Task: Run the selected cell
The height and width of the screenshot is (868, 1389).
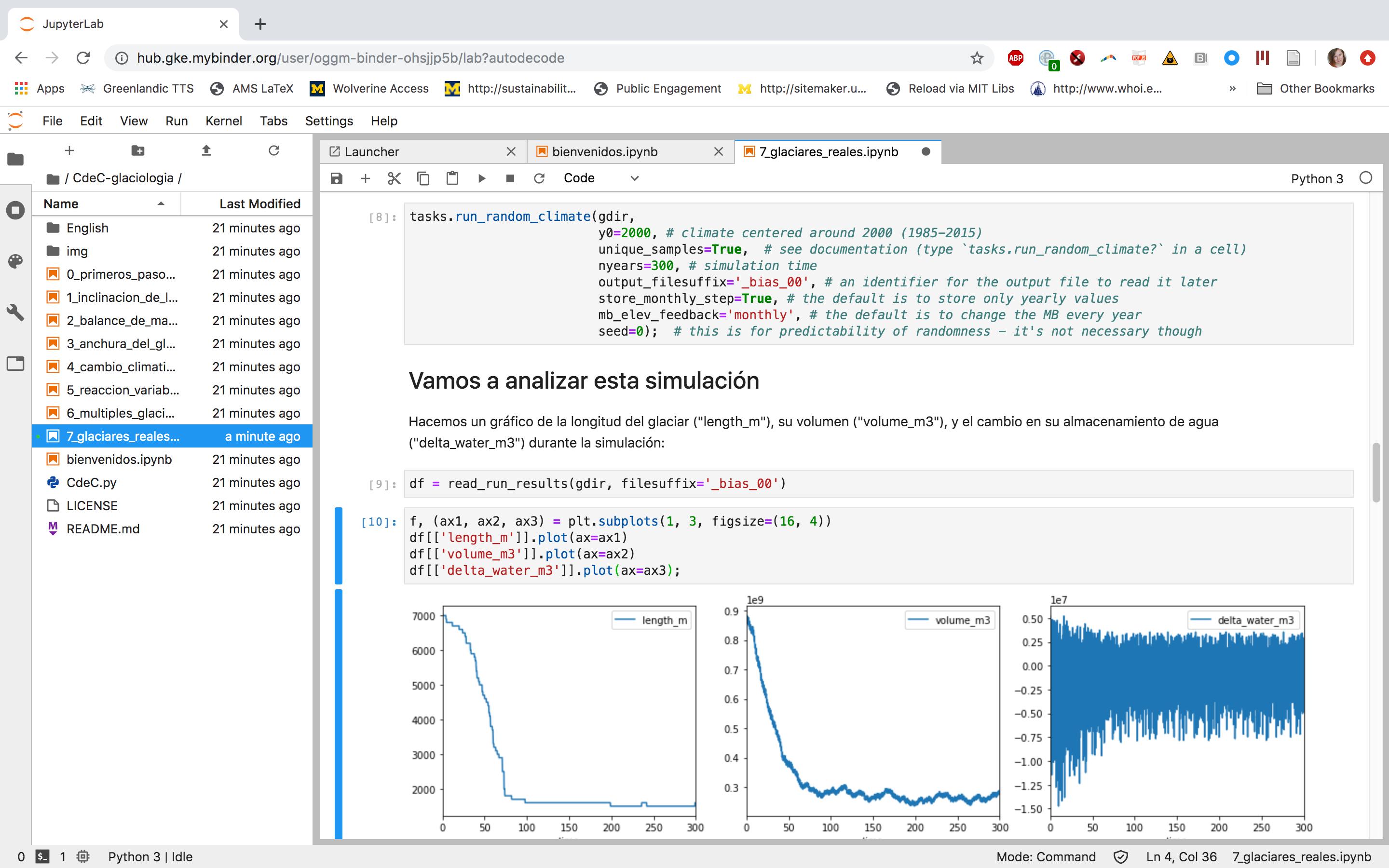Action: click(481, 178)
